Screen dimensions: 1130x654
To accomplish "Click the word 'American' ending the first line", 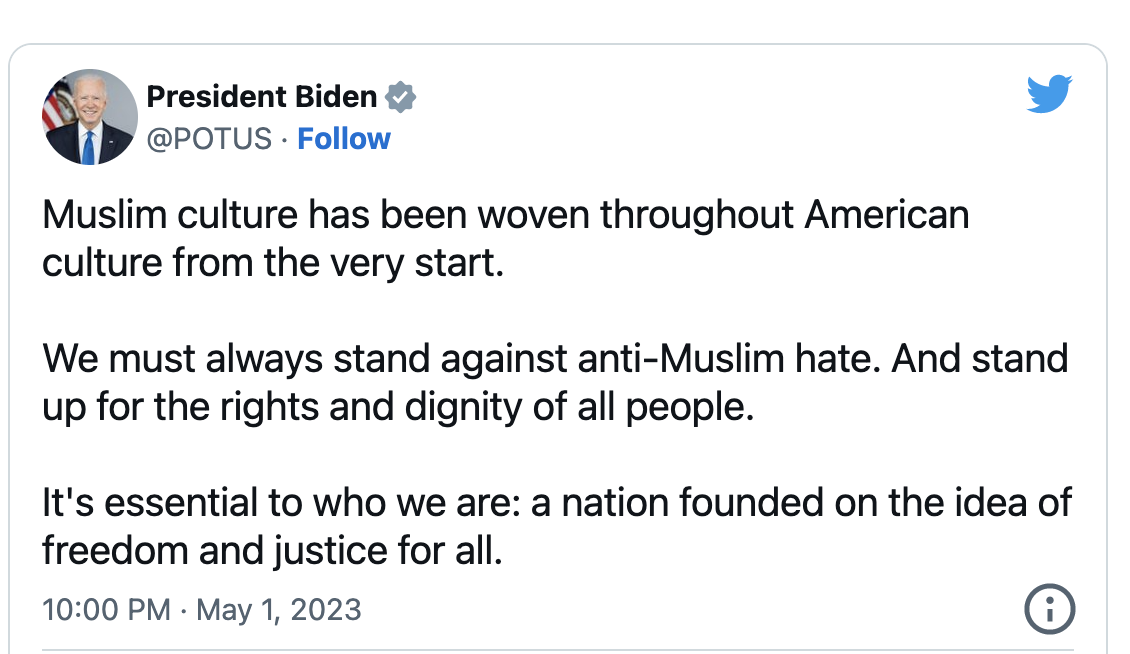I will [x=886, y=215].
